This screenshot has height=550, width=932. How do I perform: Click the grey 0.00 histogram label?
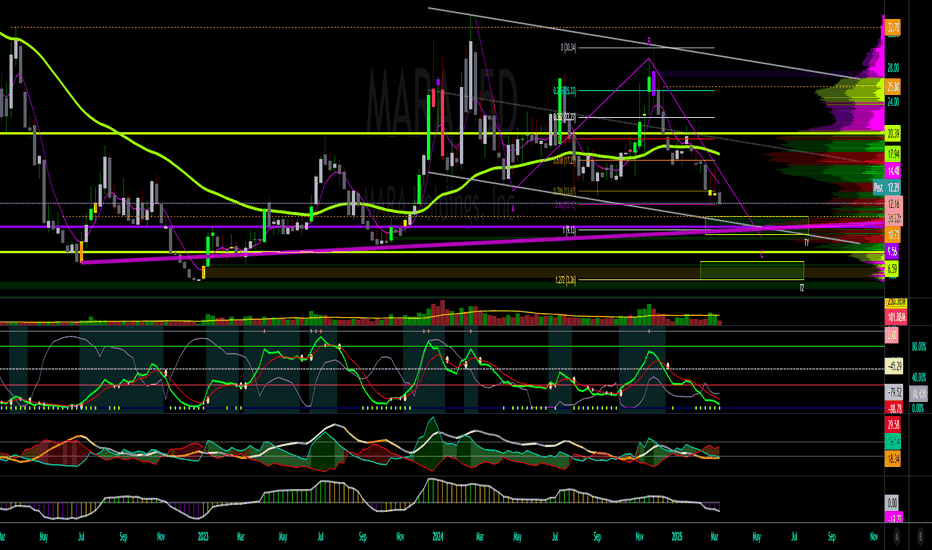click(892, 502)
